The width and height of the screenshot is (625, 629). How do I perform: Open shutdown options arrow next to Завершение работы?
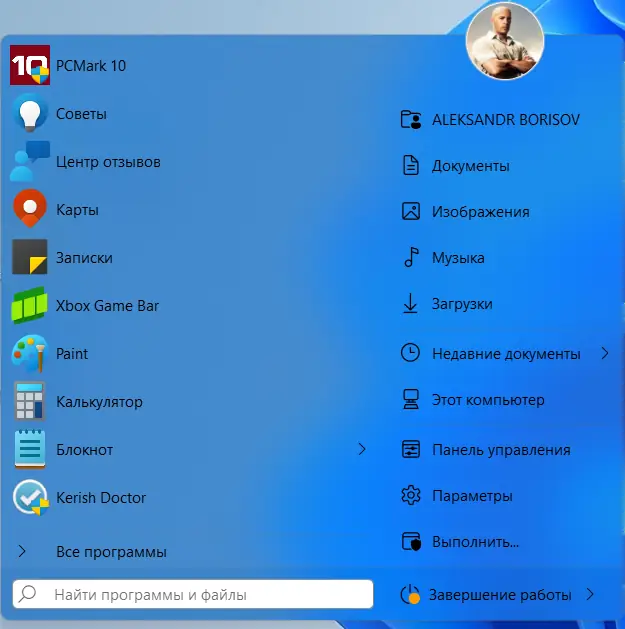590,594
